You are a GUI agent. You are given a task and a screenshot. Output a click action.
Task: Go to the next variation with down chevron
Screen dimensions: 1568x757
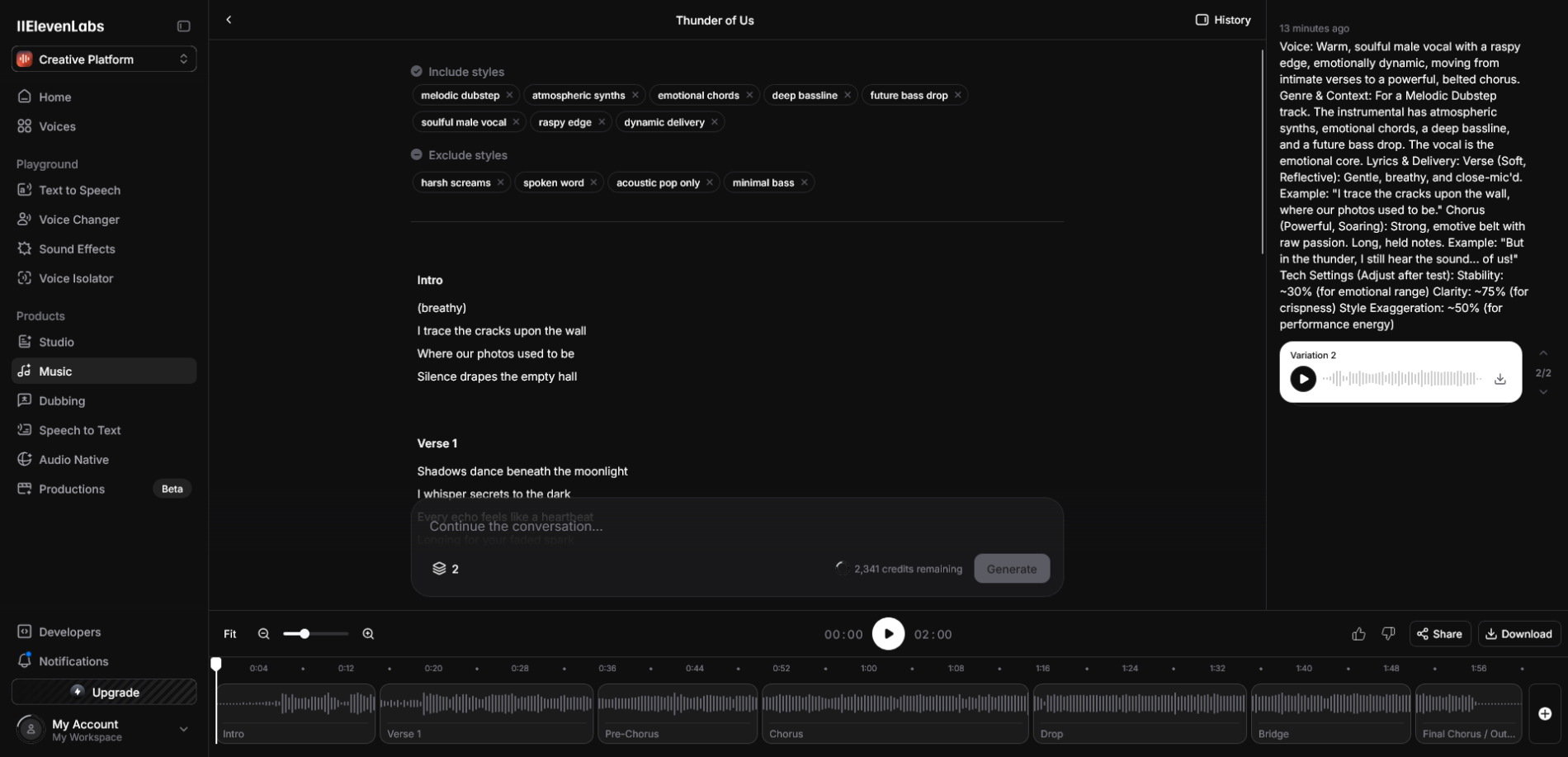click(x=1542, y=392)
